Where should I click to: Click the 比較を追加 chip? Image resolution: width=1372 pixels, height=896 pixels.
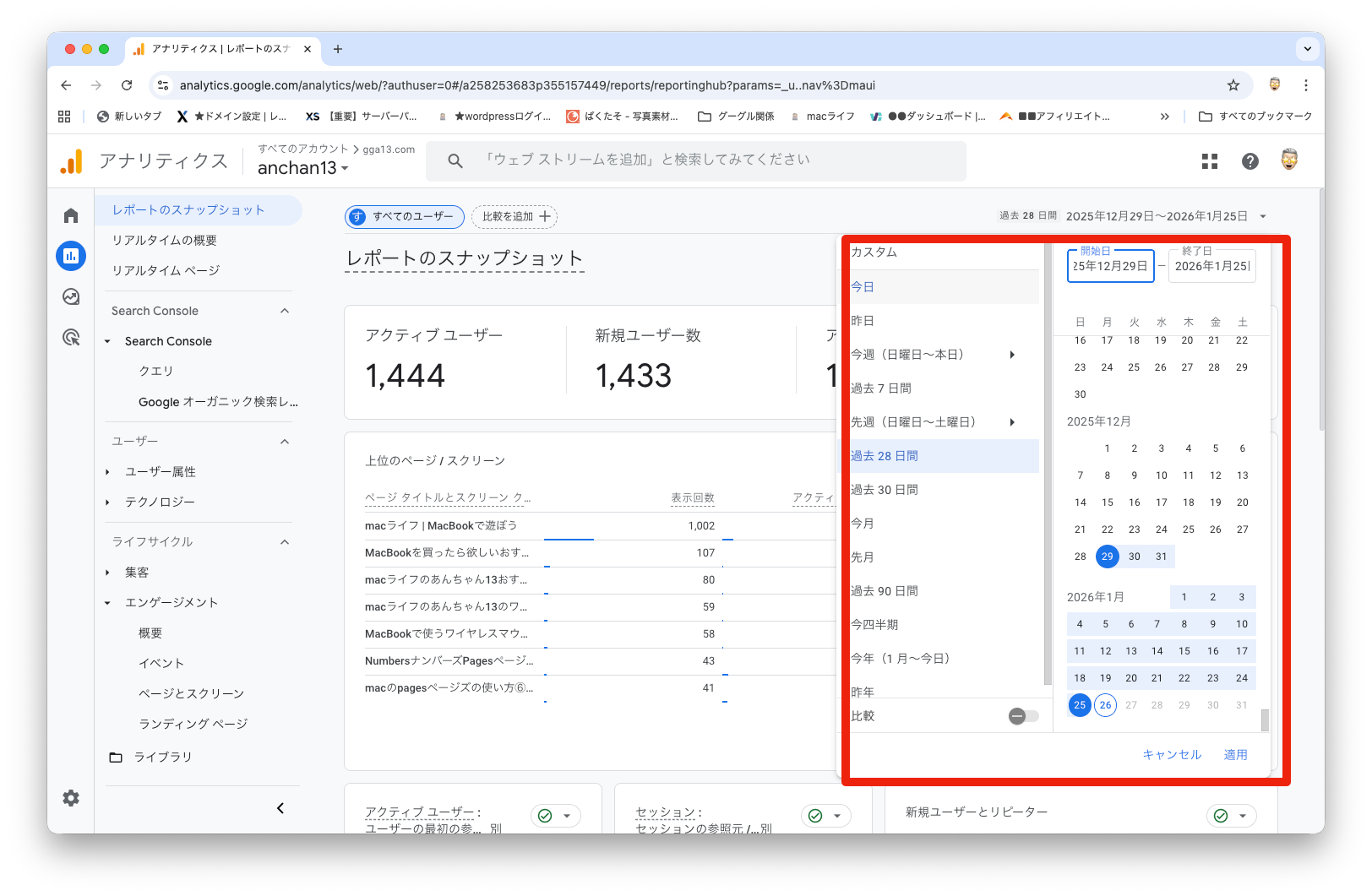[x=514, y=217]
